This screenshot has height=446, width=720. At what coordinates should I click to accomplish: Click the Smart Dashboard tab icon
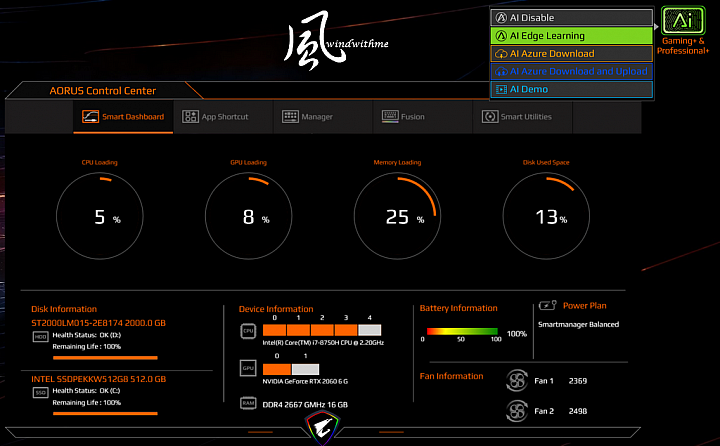coord(90,117)
